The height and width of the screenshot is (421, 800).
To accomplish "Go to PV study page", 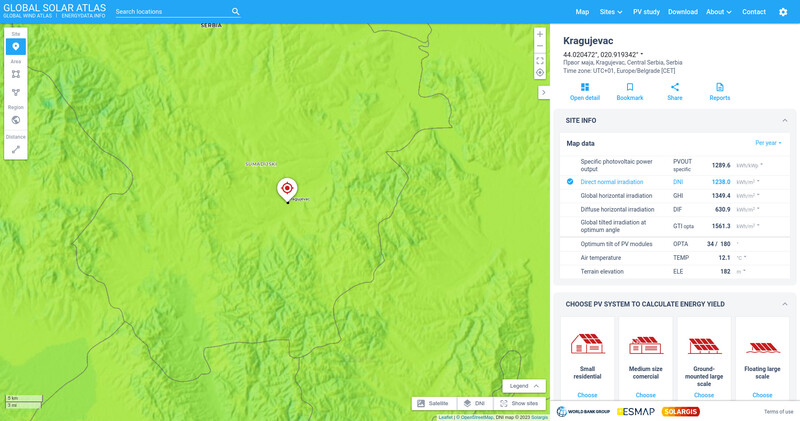I will (646, 12).
